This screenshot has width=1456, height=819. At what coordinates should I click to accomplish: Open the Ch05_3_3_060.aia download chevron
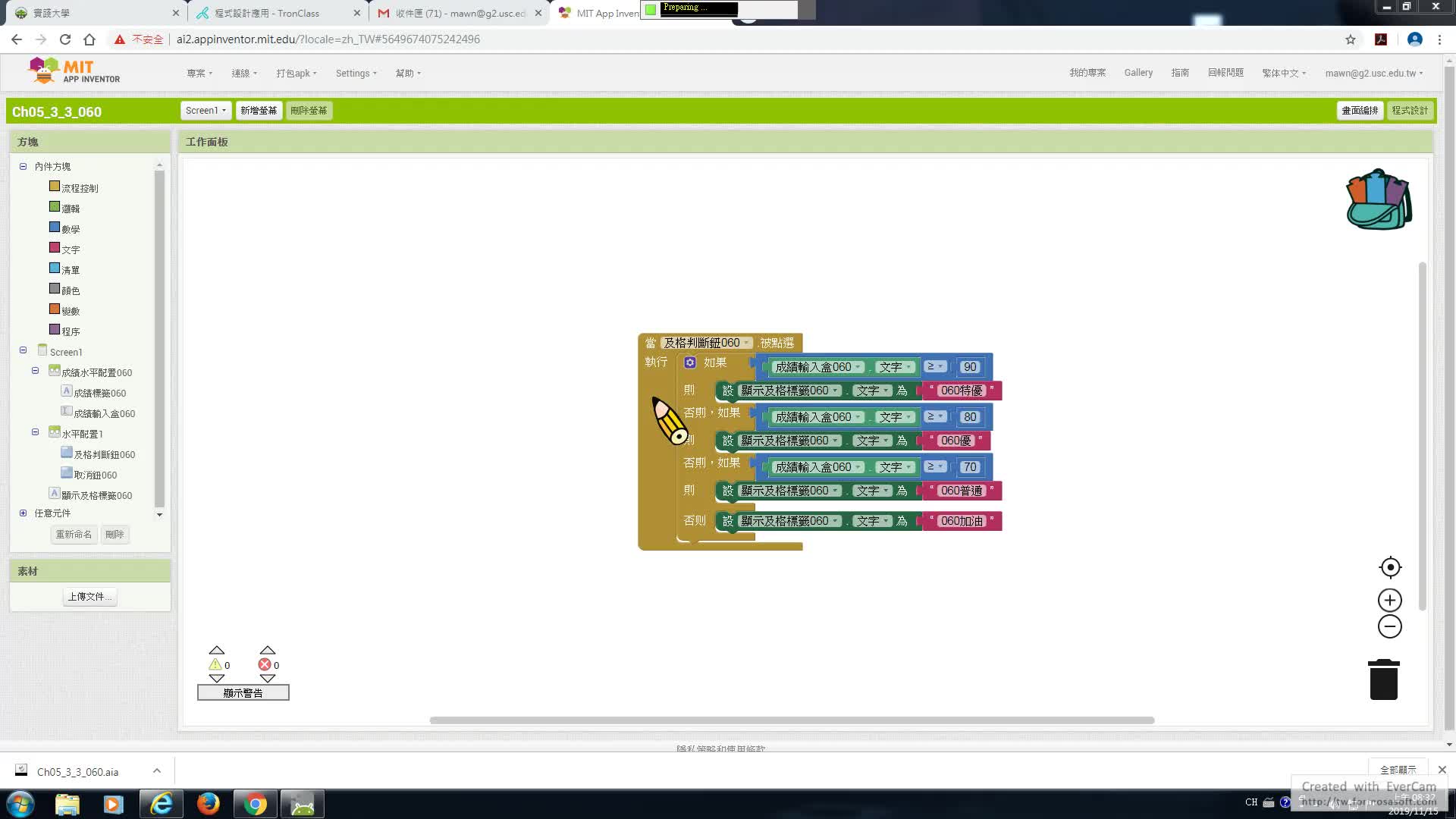[157, 771]
